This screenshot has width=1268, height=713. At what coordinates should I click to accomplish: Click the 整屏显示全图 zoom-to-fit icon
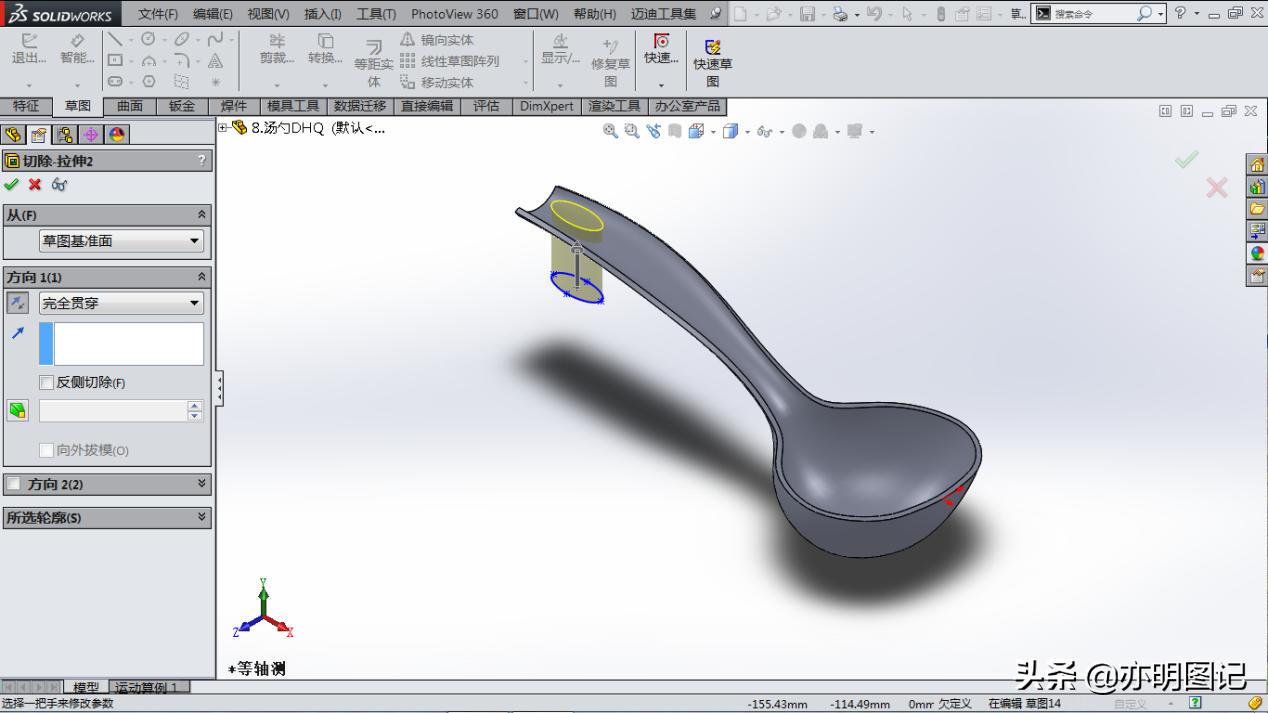click(610, 130)
